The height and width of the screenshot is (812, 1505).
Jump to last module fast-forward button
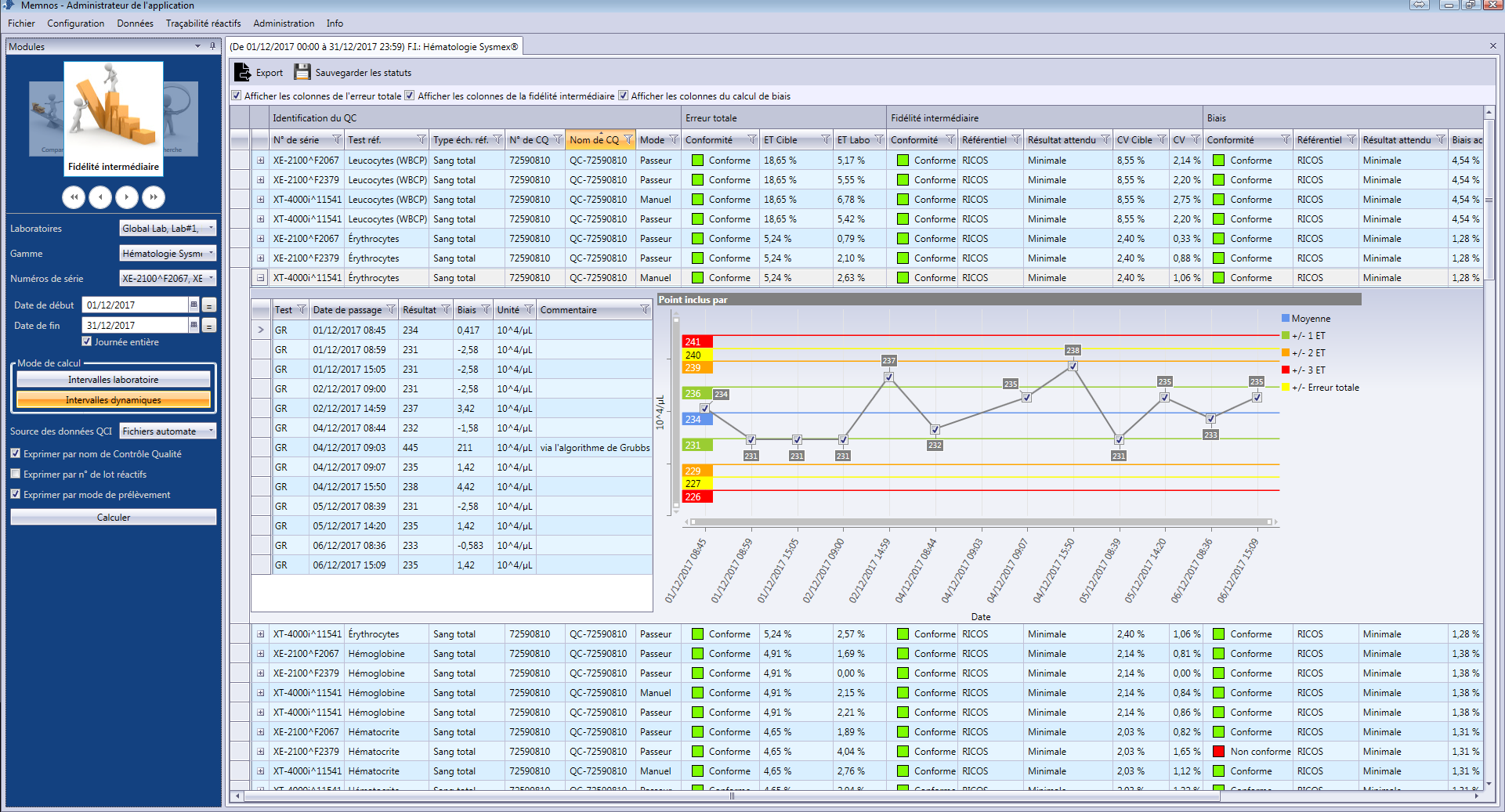(x=154, y=197)
